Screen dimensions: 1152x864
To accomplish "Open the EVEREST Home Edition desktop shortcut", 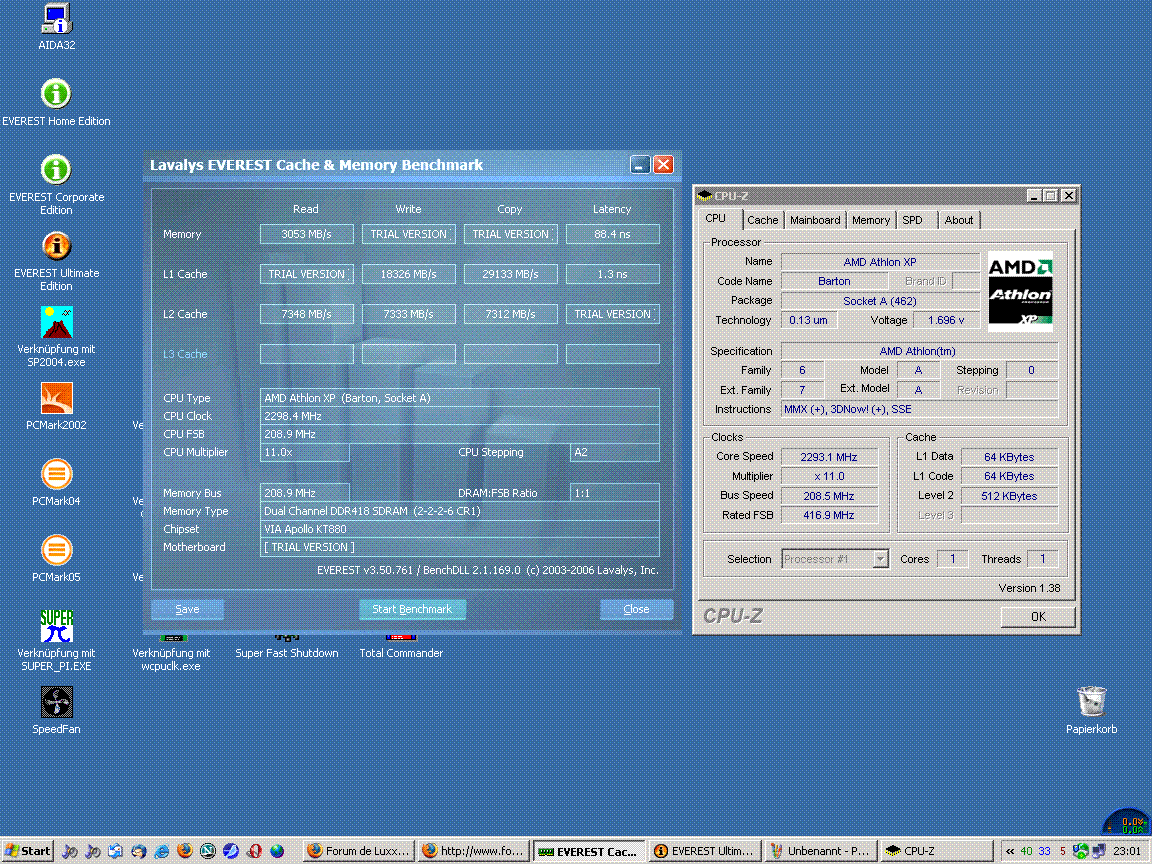I will point(56,95).
